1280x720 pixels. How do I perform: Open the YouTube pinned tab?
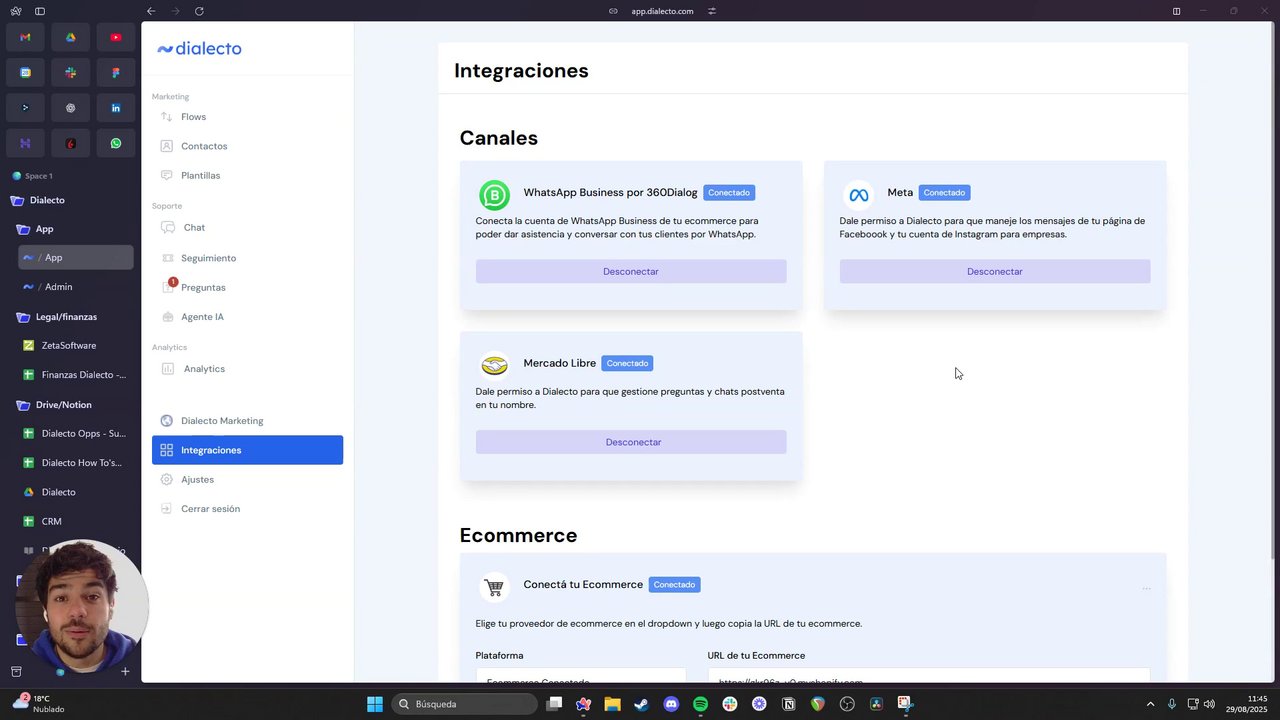tap(116, 37)
